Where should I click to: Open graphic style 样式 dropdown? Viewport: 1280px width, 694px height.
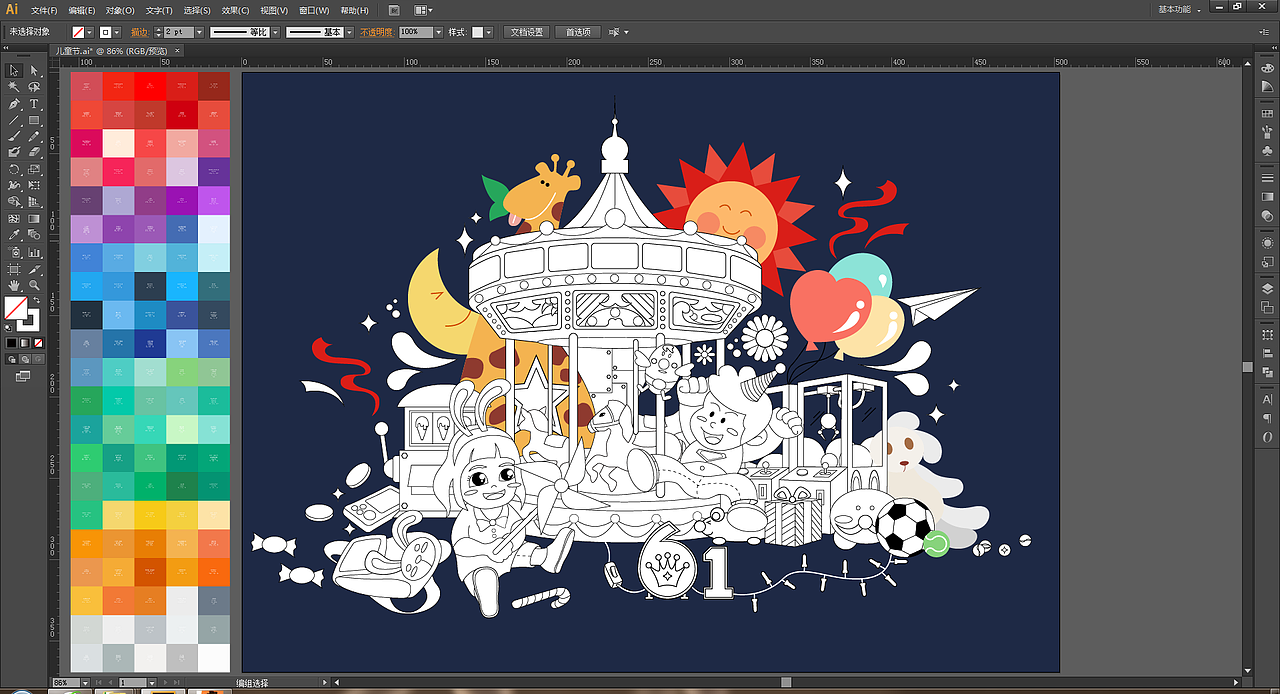(x=489, y=32)
